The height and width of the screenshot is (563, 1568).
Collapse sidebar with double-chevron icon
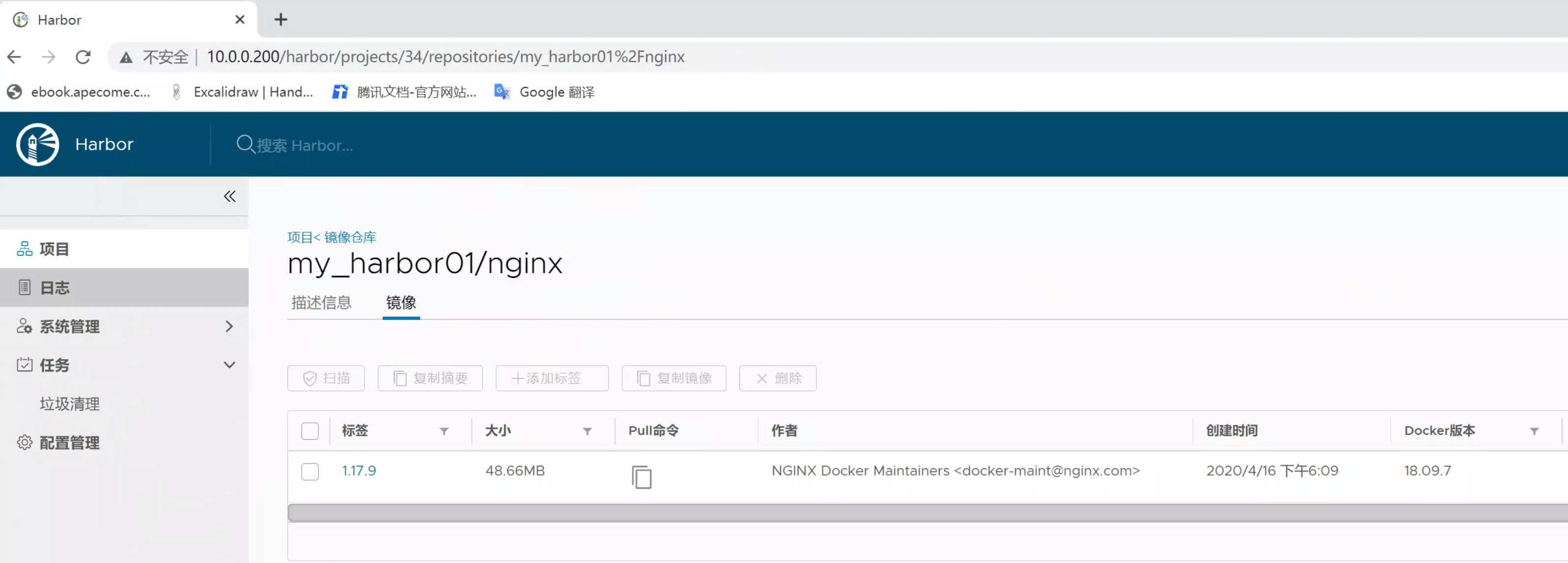(x=229, y=196)
